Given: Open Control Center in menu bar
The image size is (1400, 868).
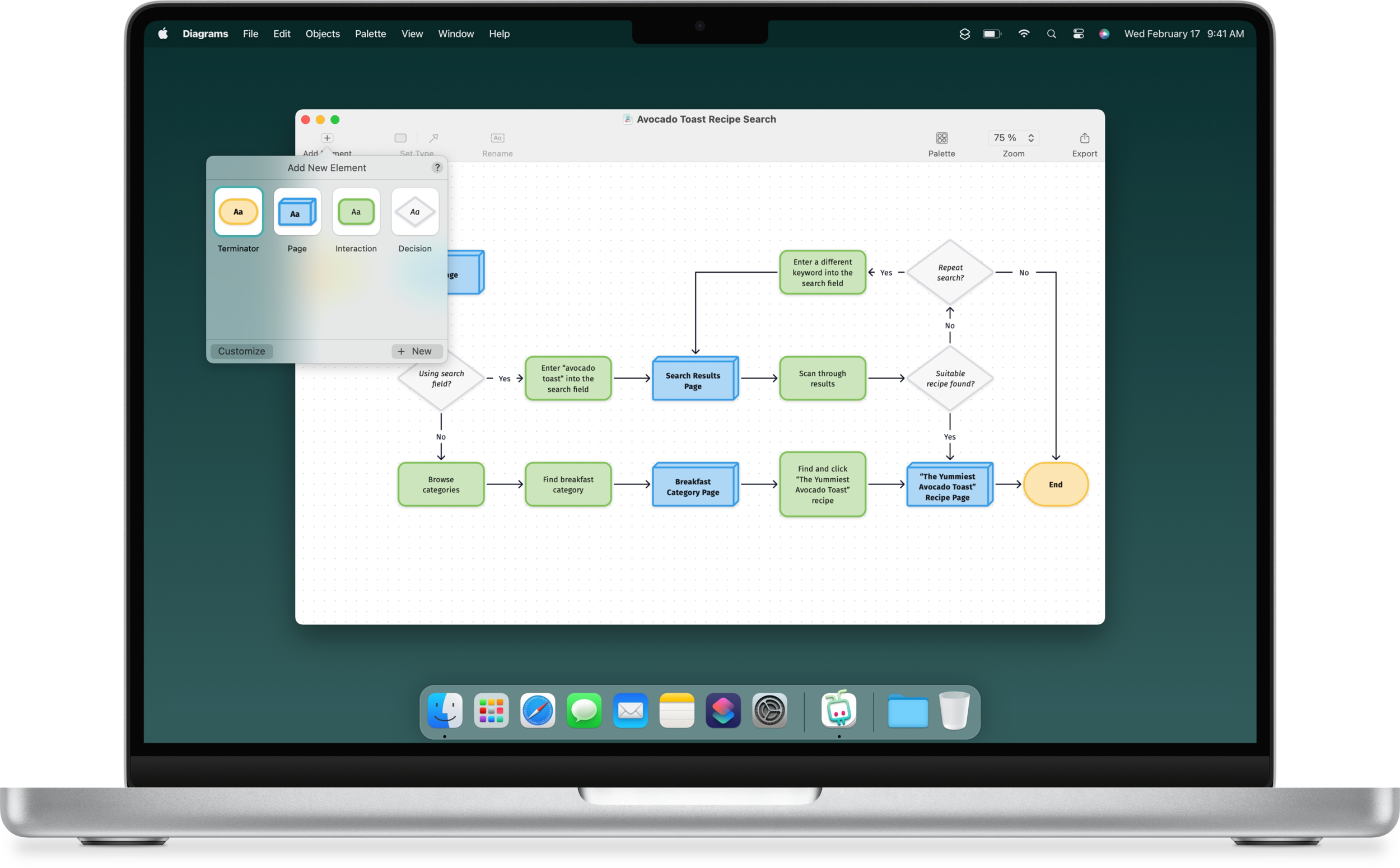Looking at the screenshot, I should tap(1078, 34).
